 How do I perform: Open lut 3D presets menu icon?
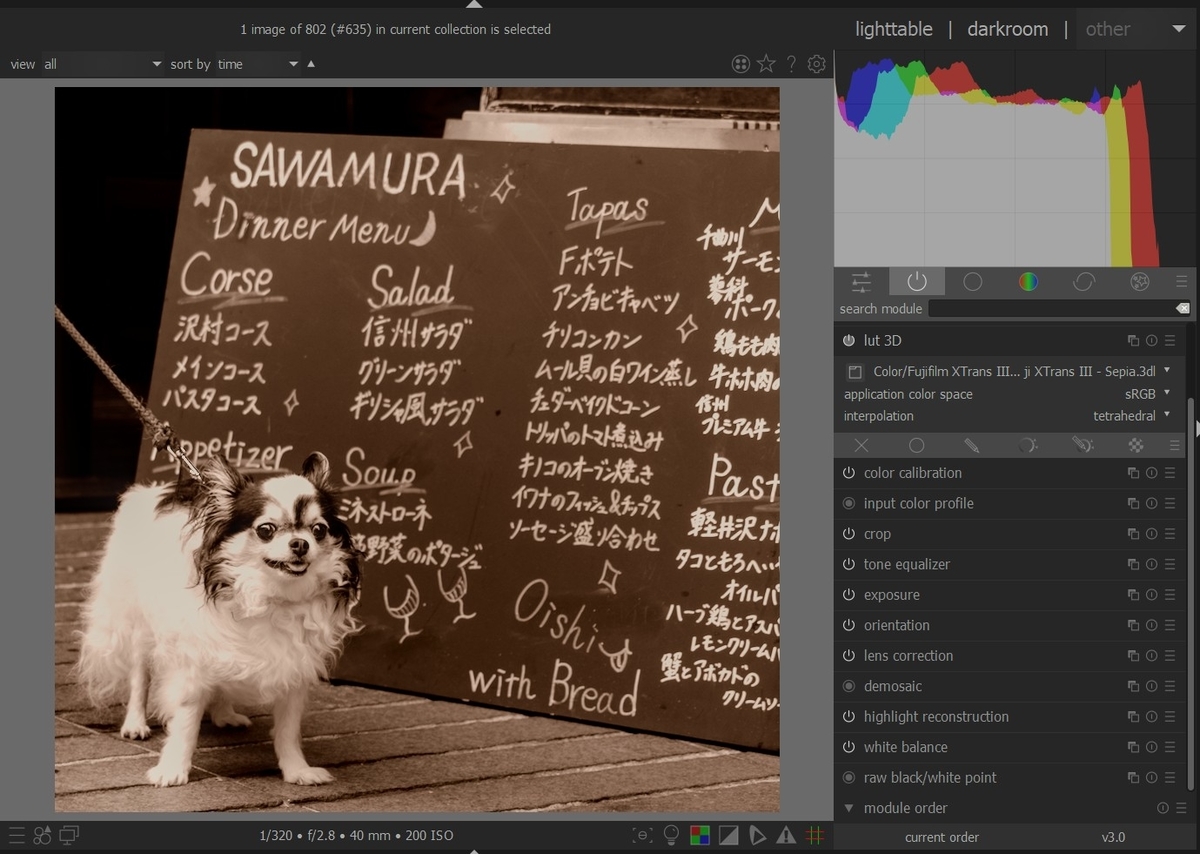1169,341
